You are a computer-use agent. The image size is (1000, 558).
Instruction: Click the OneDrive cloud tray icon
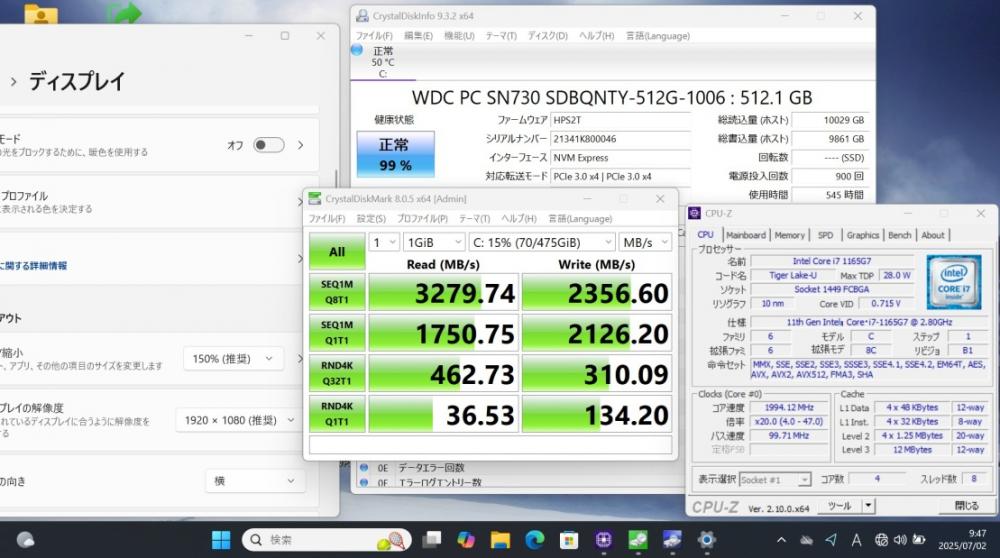click(806, 540)
